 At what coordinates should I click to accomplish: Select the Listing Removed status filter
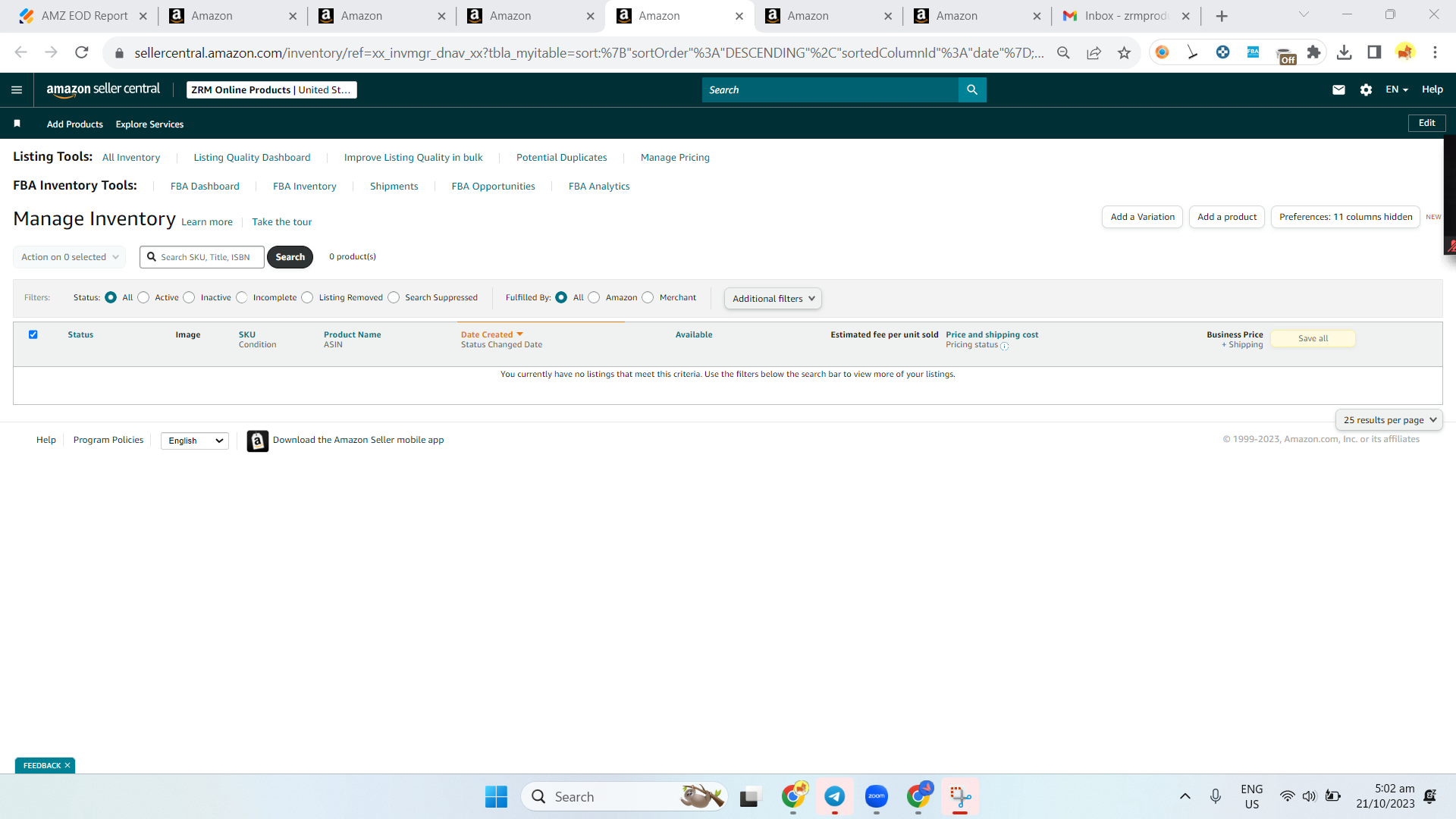tap(307, 297)
